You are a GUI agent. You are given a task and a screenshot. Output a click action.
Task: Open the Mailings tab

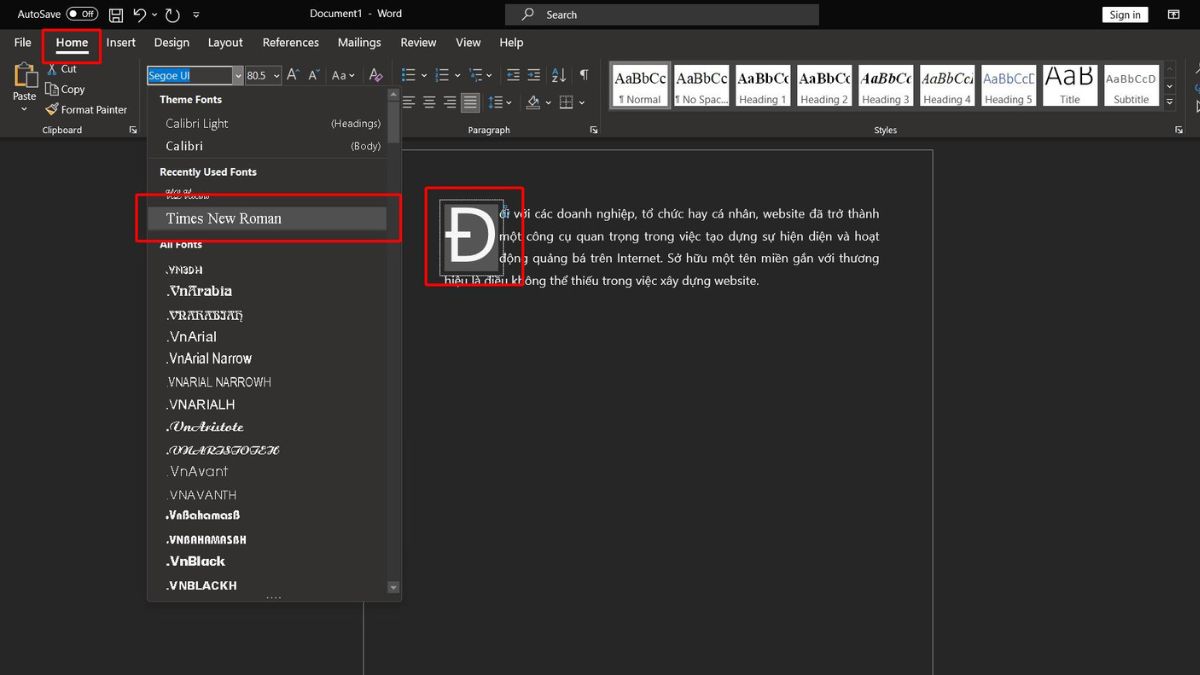click(359, 43)
